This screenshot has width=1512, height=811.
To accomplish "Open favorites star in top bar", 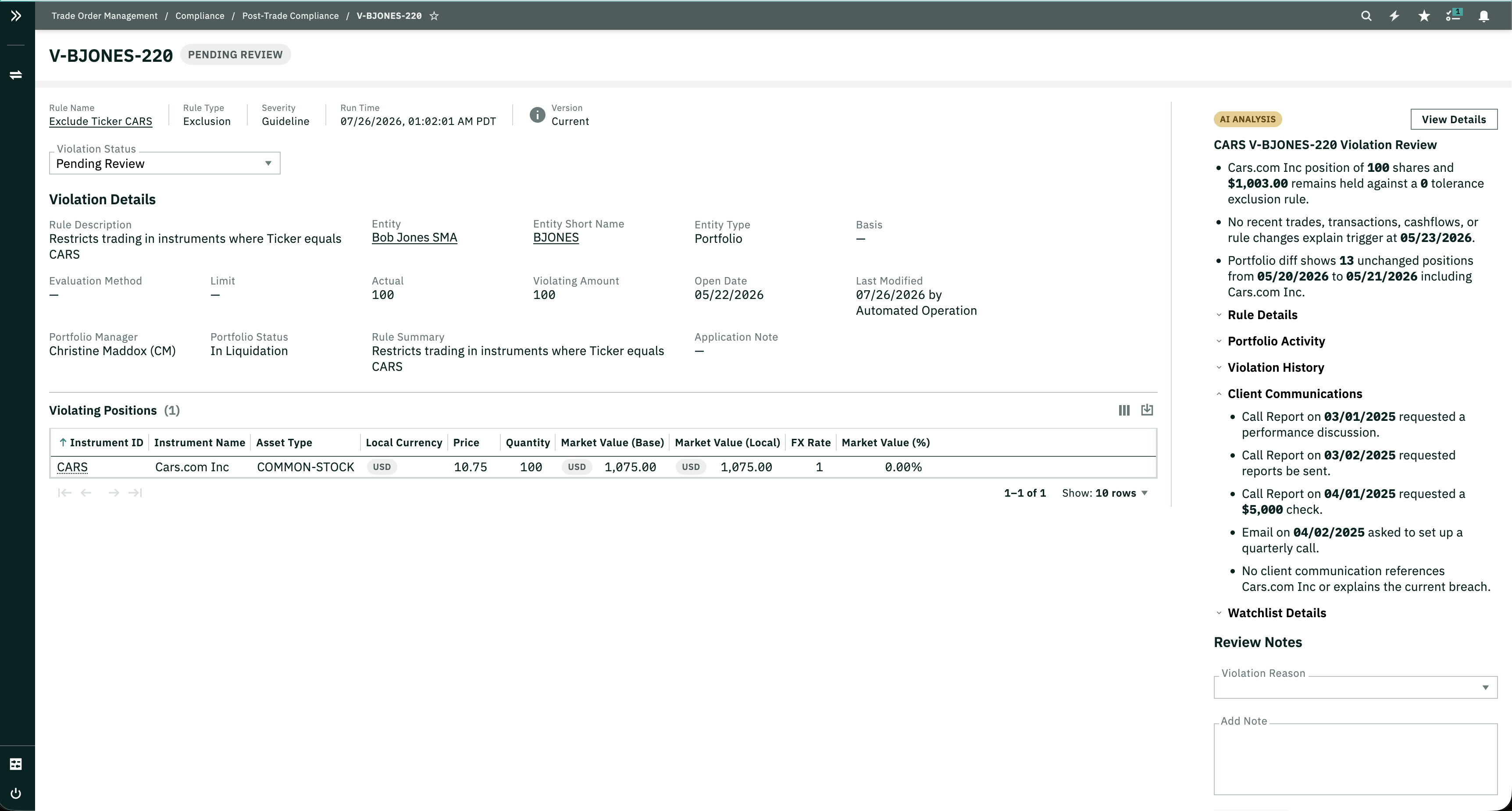I will (x=1424, y=16).
